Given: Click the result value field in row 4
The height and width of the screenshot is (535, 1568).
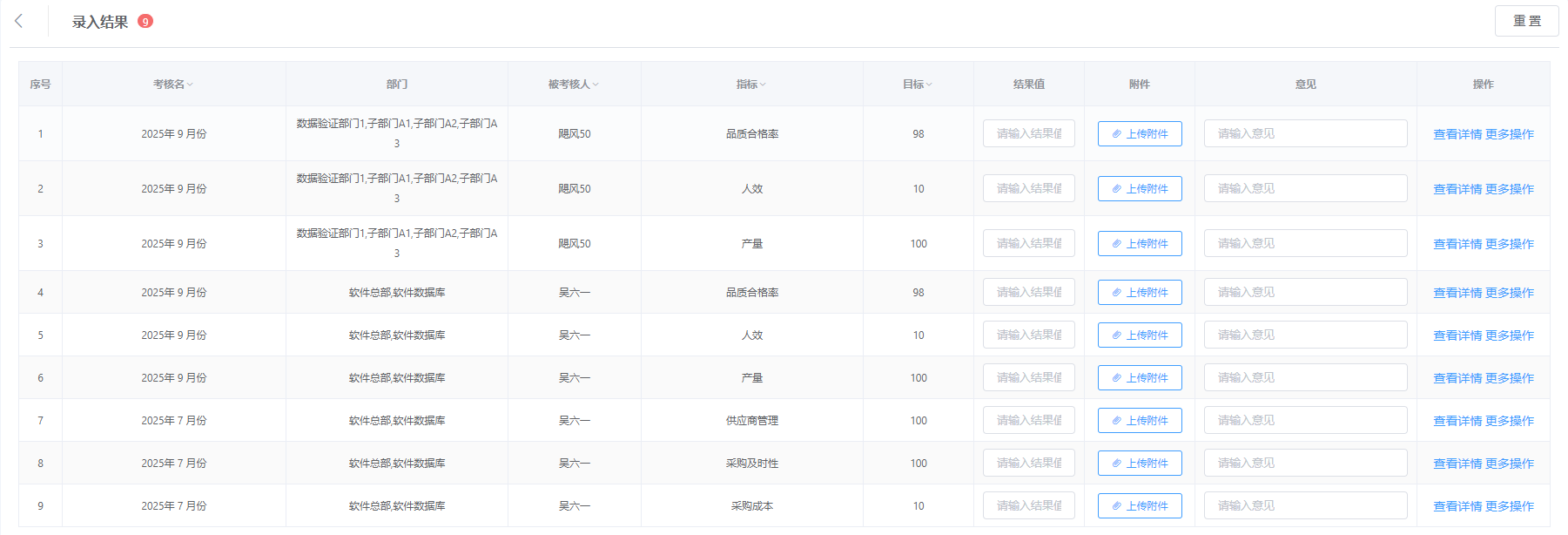Looking at the screenshot, I should pyautogui.click(x=1028, y=293).
